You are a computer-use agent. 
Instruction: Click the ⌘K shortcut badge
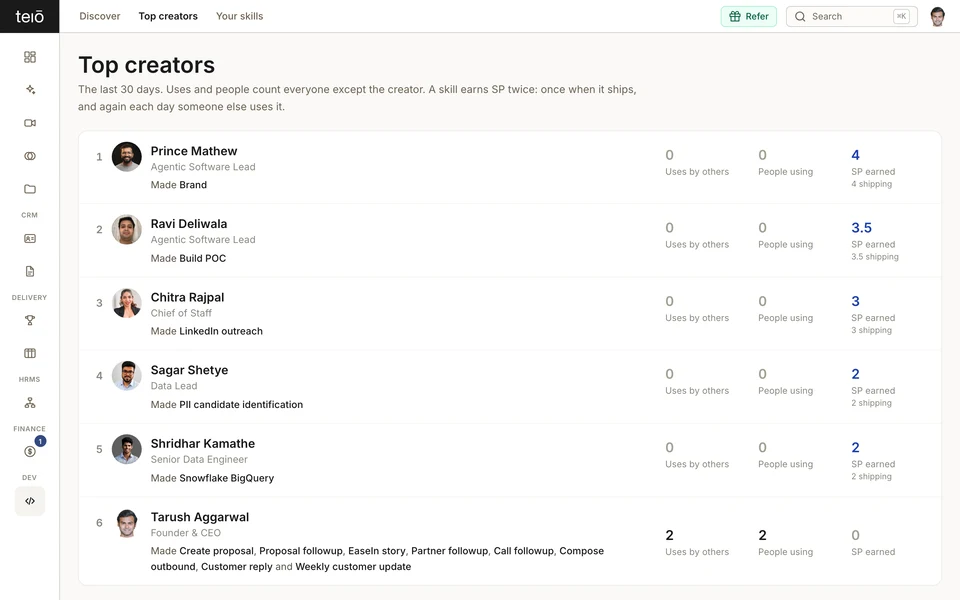pos(901,17)
